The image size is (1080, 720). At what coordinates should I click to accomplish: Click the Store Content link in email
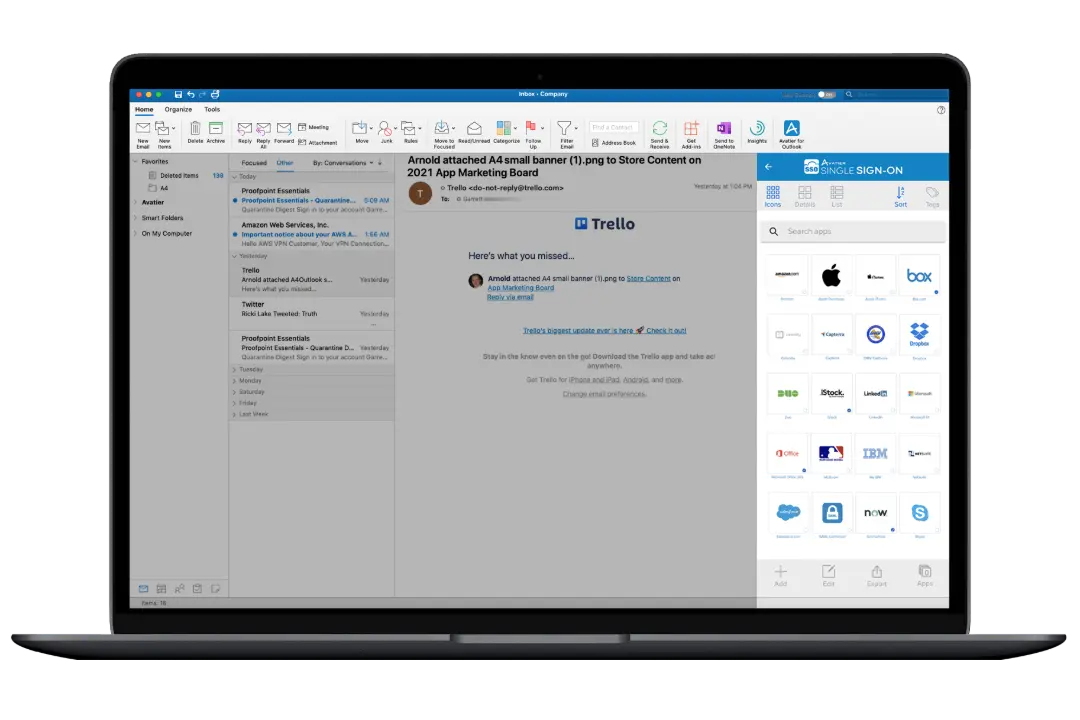coord(648,278)
